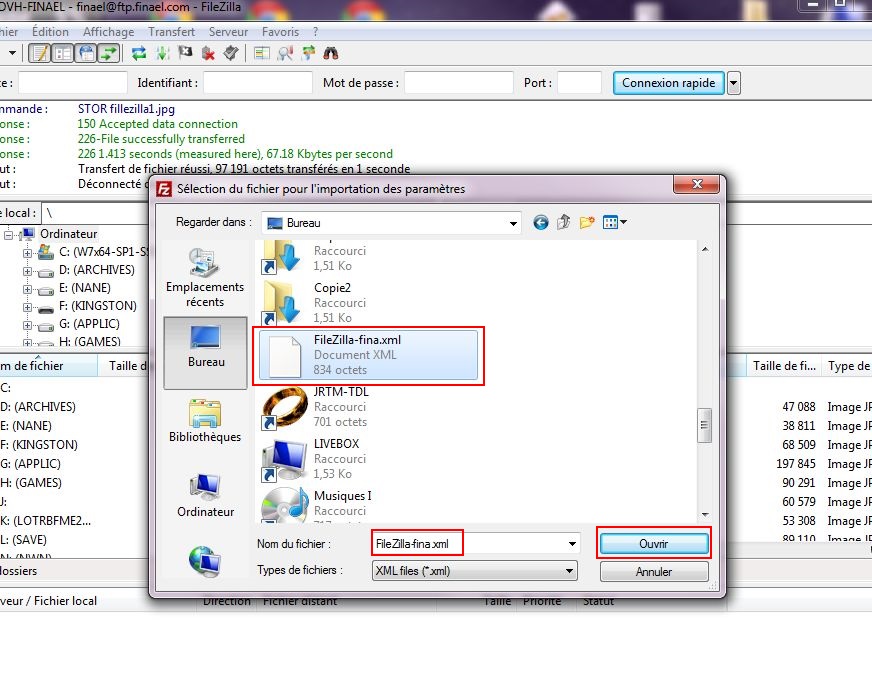Click the Ouvrir button

tap(654, 544)
